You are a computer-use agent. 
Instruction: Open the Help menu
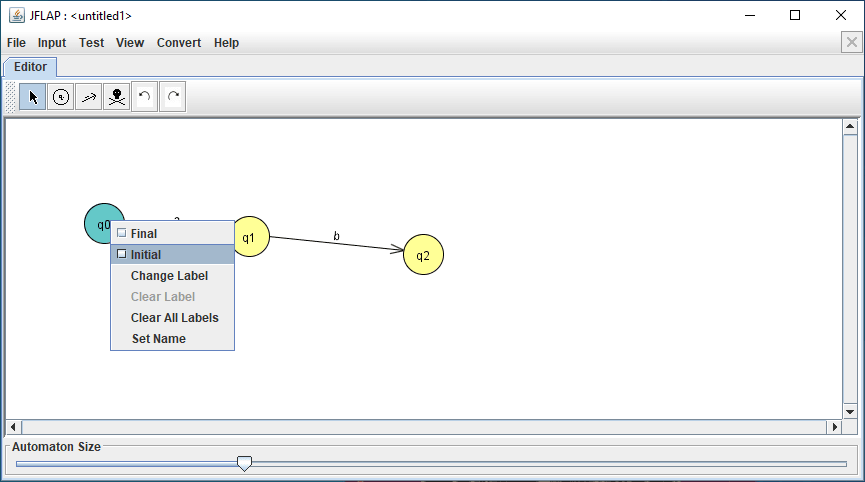(226, 43)
